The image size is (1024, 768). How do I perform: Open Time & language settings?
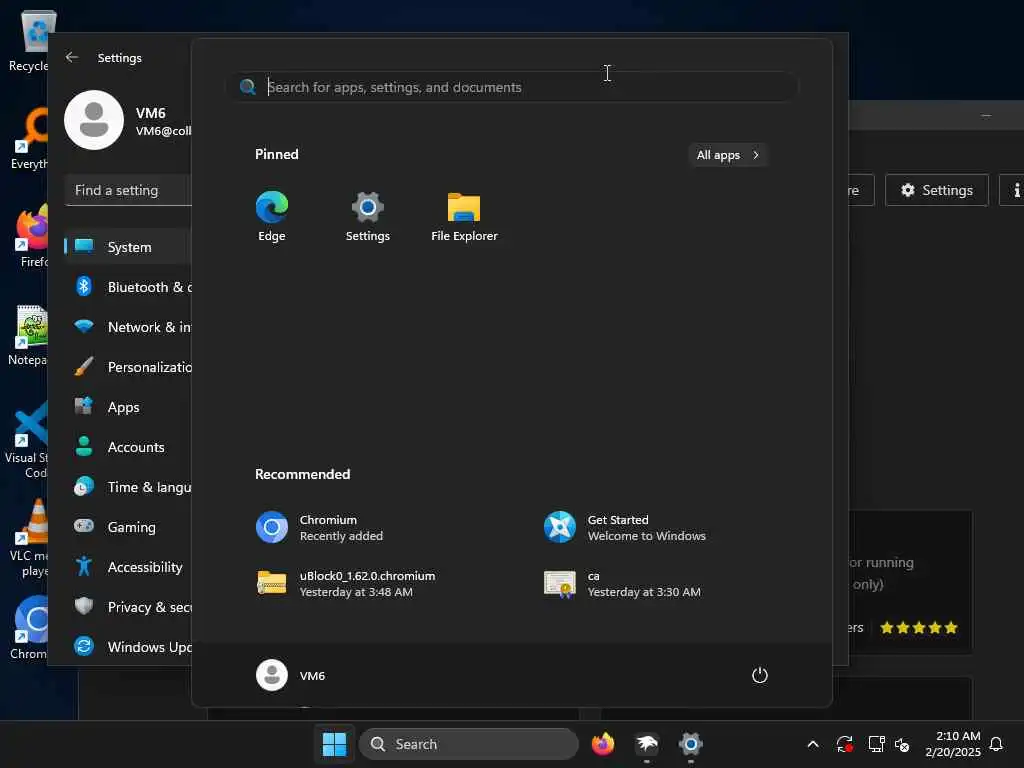(x=129, y=487)
